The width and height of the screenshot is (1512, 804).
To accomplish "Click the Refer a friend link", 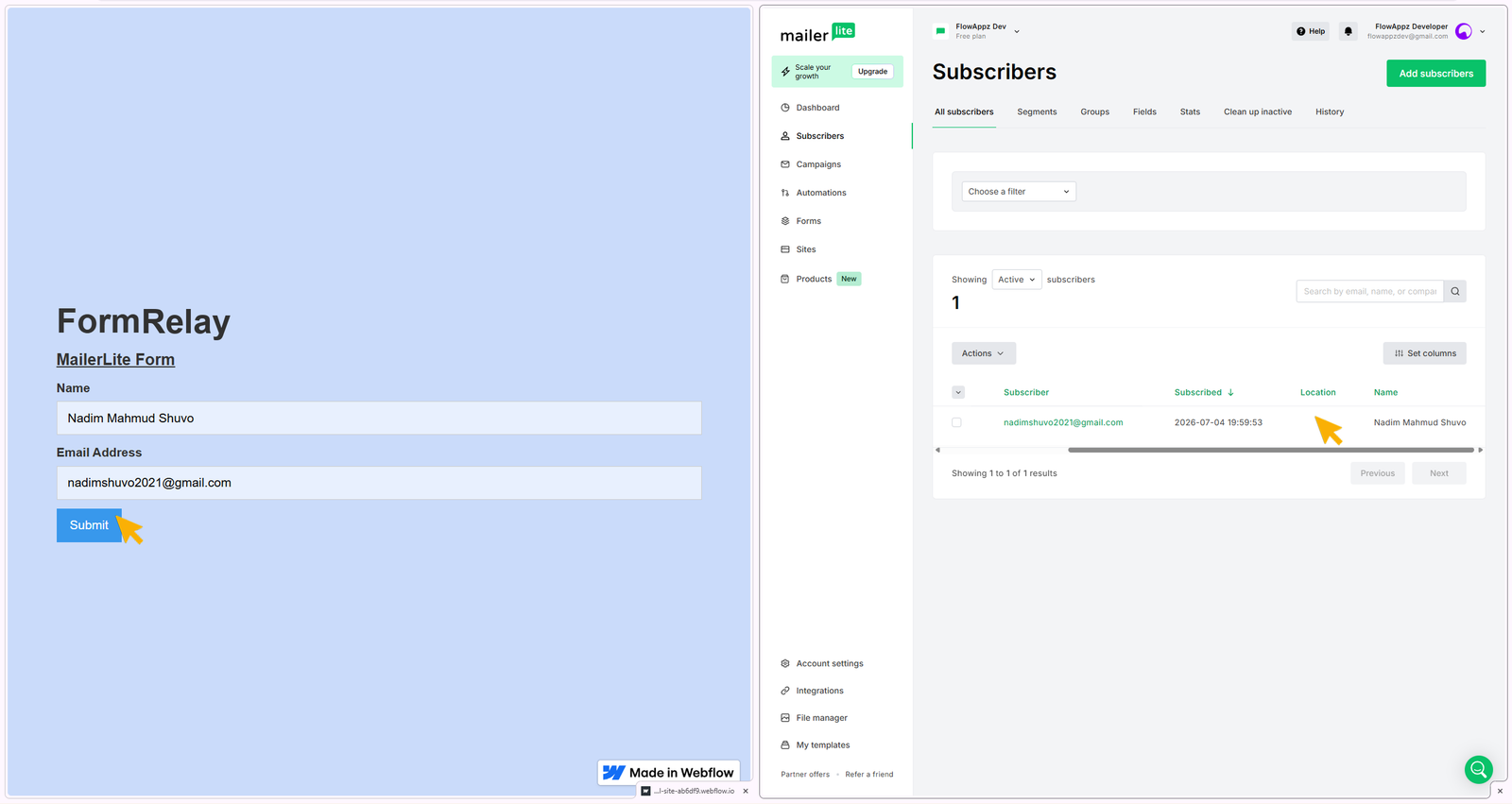I will (x=869, y=775).
